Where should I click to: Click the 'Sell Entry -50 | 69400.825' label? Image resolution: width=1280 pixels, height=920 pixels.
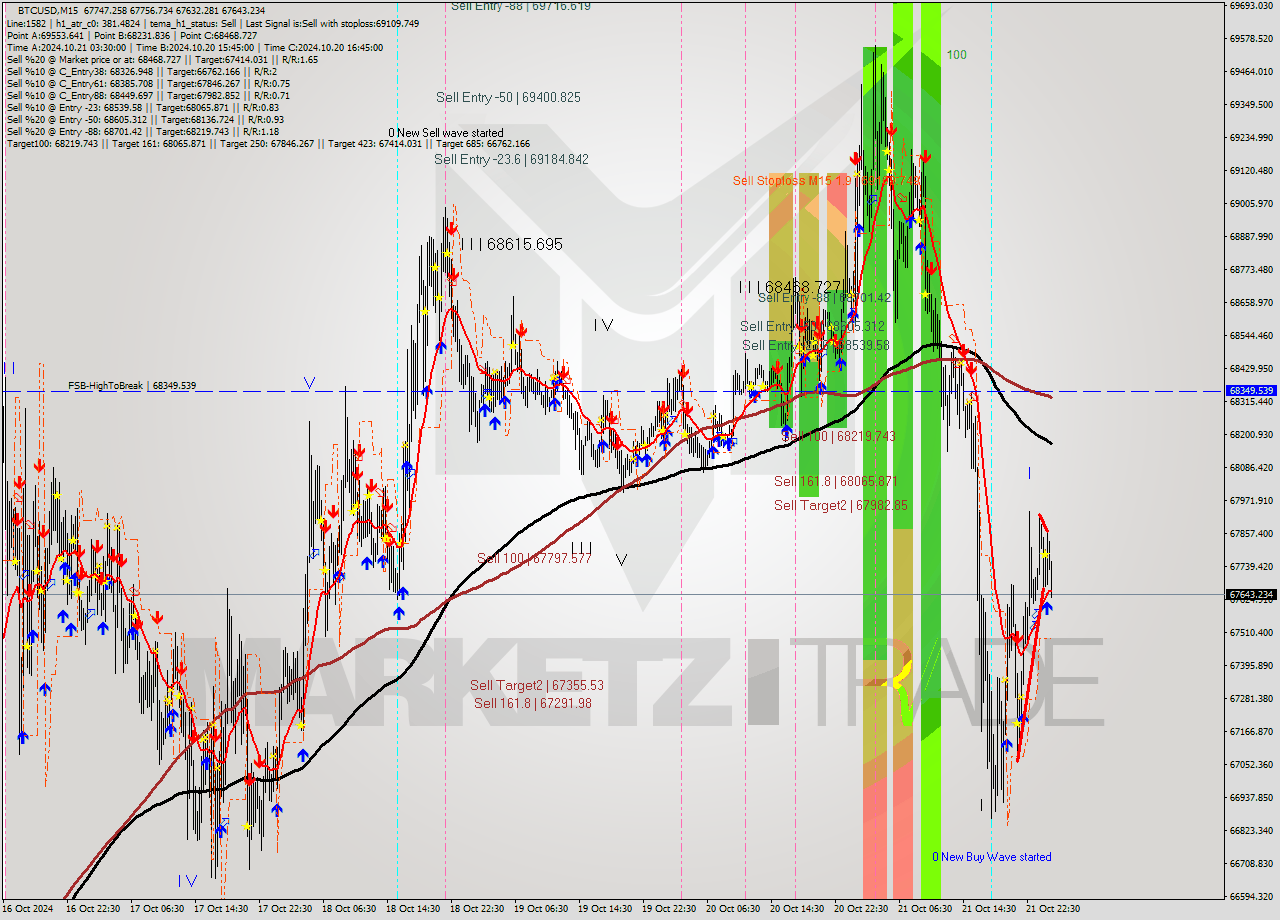pos(508,98)
